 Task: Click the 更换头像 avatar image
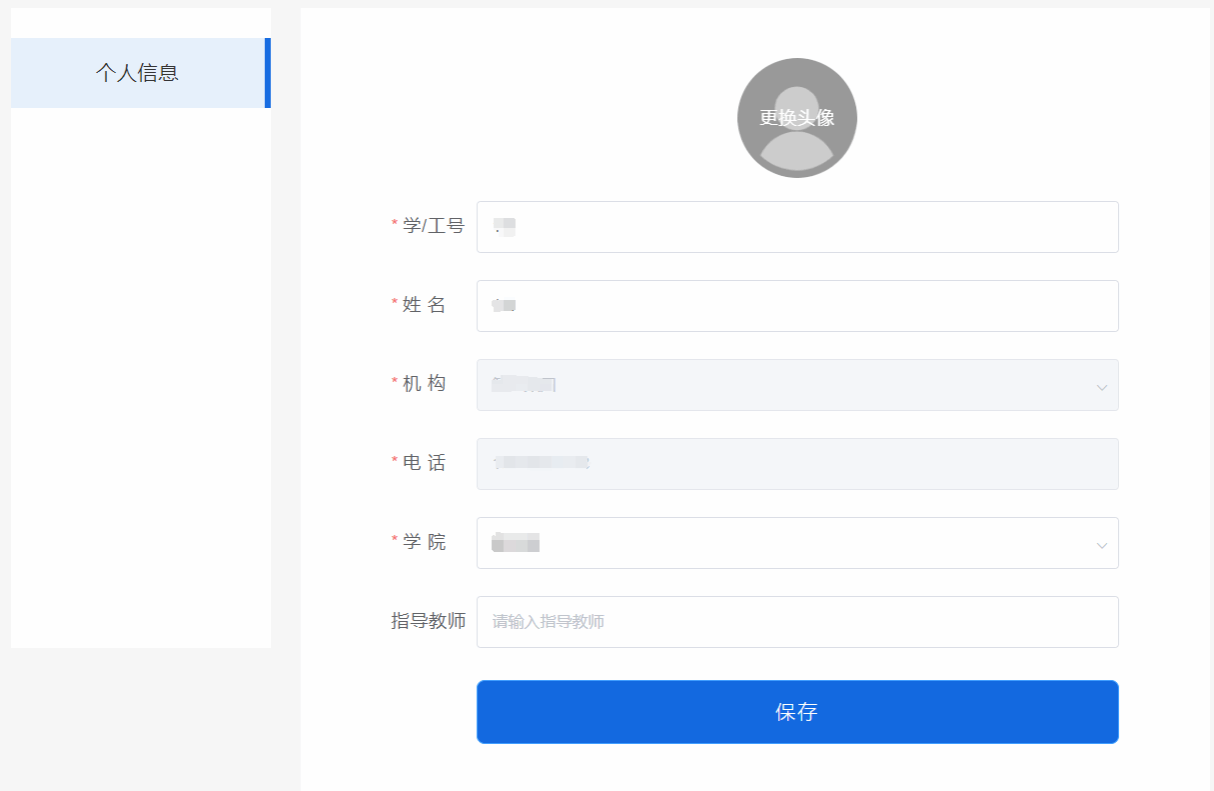tap(797, 118)
